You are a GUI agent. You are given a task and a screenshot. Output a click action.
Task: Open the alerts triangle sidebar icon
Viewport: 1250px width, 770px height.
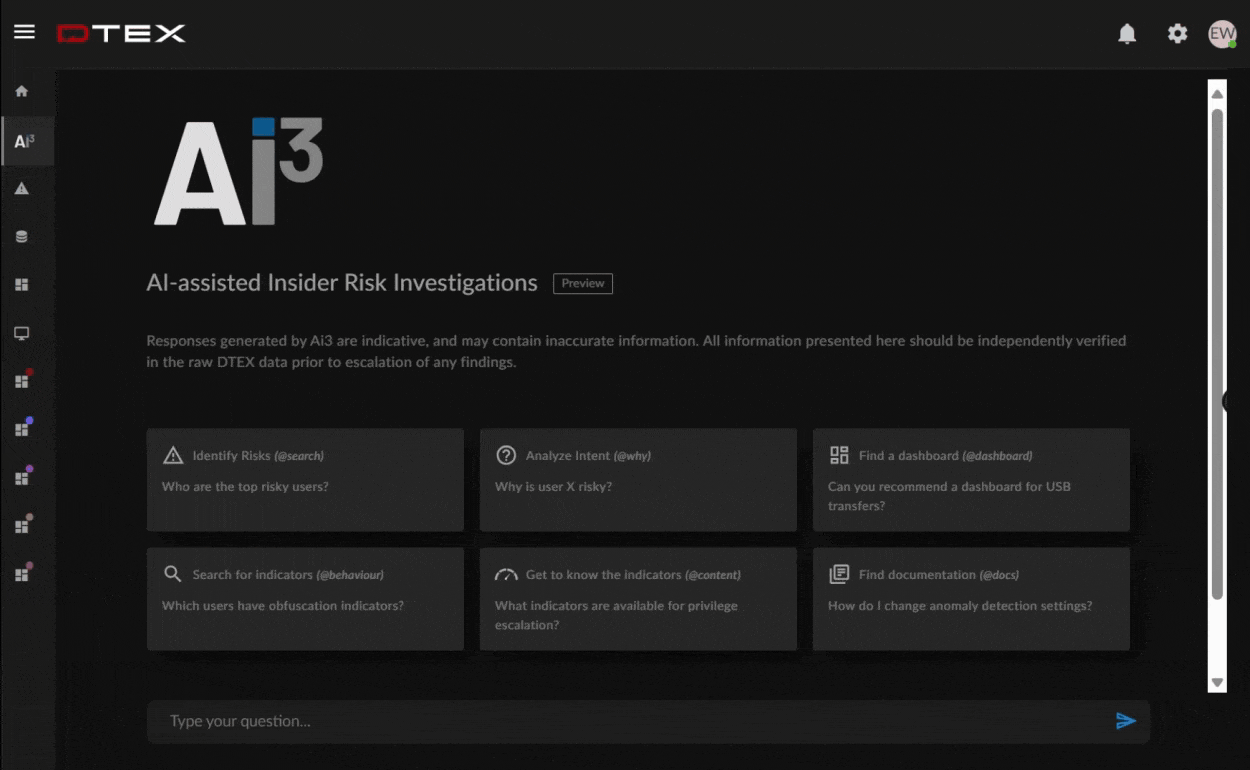[x=22, y=188]
